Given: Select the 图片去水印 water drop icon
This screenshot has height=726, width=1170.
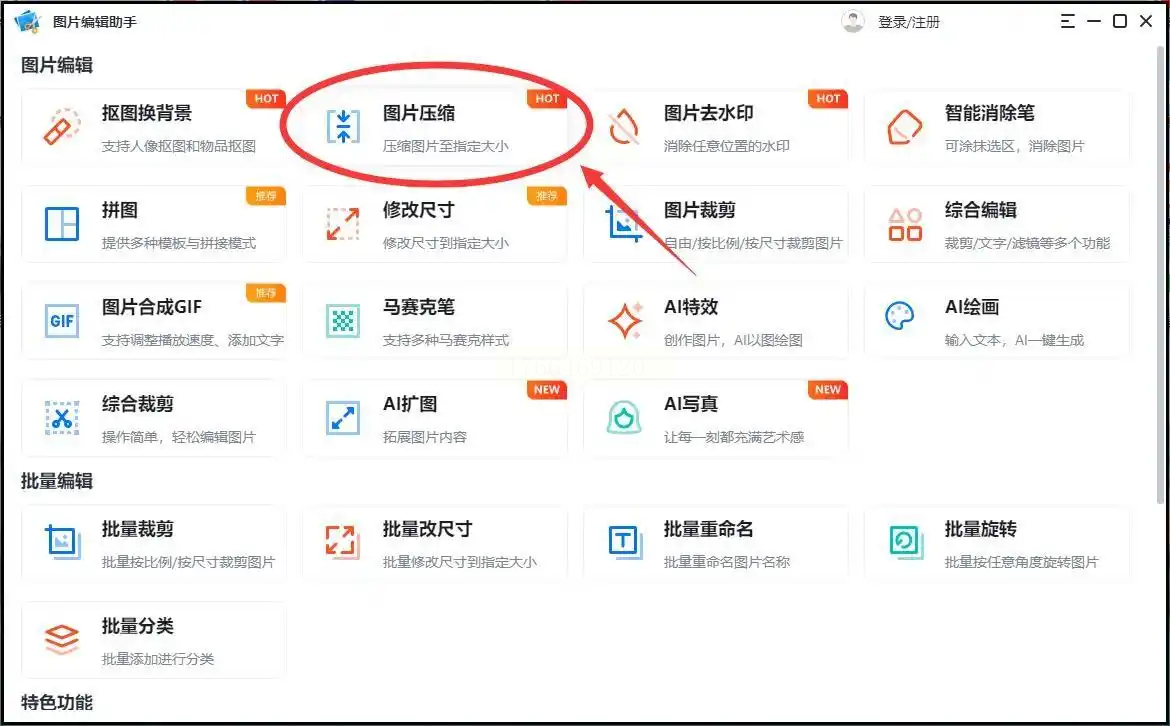Looking at the screenshot, I should pyautogui.click(x=624, y=127).
